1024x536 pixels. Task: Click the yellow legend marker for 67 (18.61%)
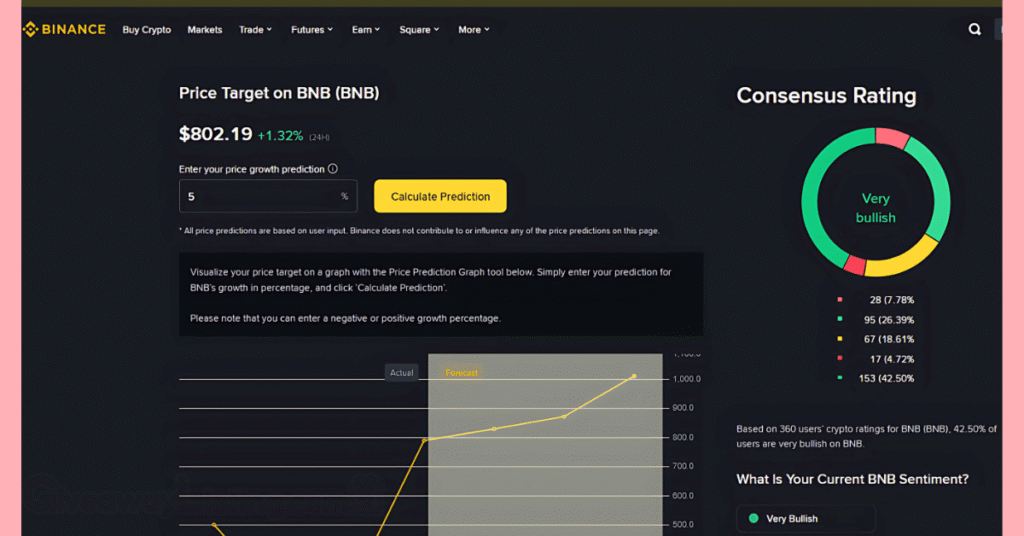click(840, 339)
